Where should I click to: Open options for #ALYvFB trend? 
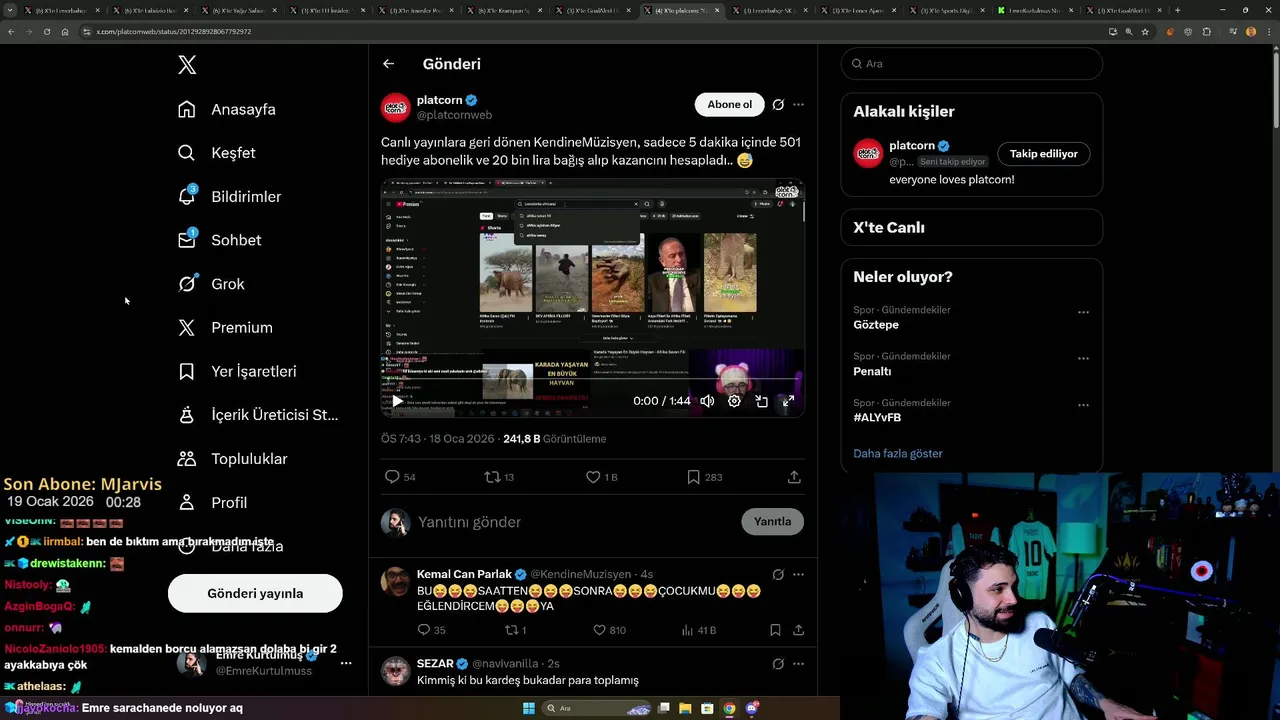point(1083,405)
